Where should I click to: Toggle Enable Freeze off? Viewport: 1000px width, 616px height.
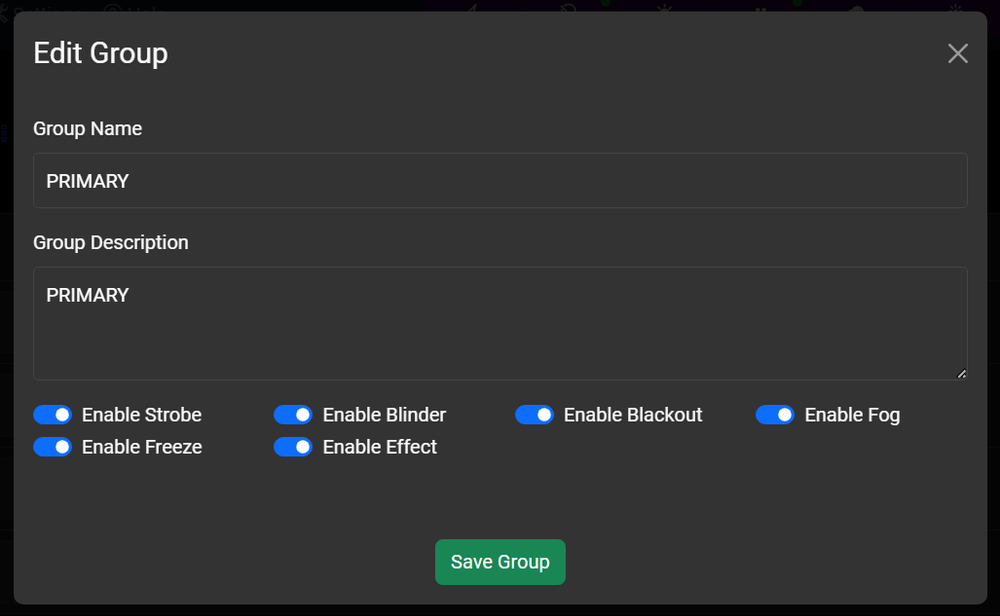click(52, 447)
